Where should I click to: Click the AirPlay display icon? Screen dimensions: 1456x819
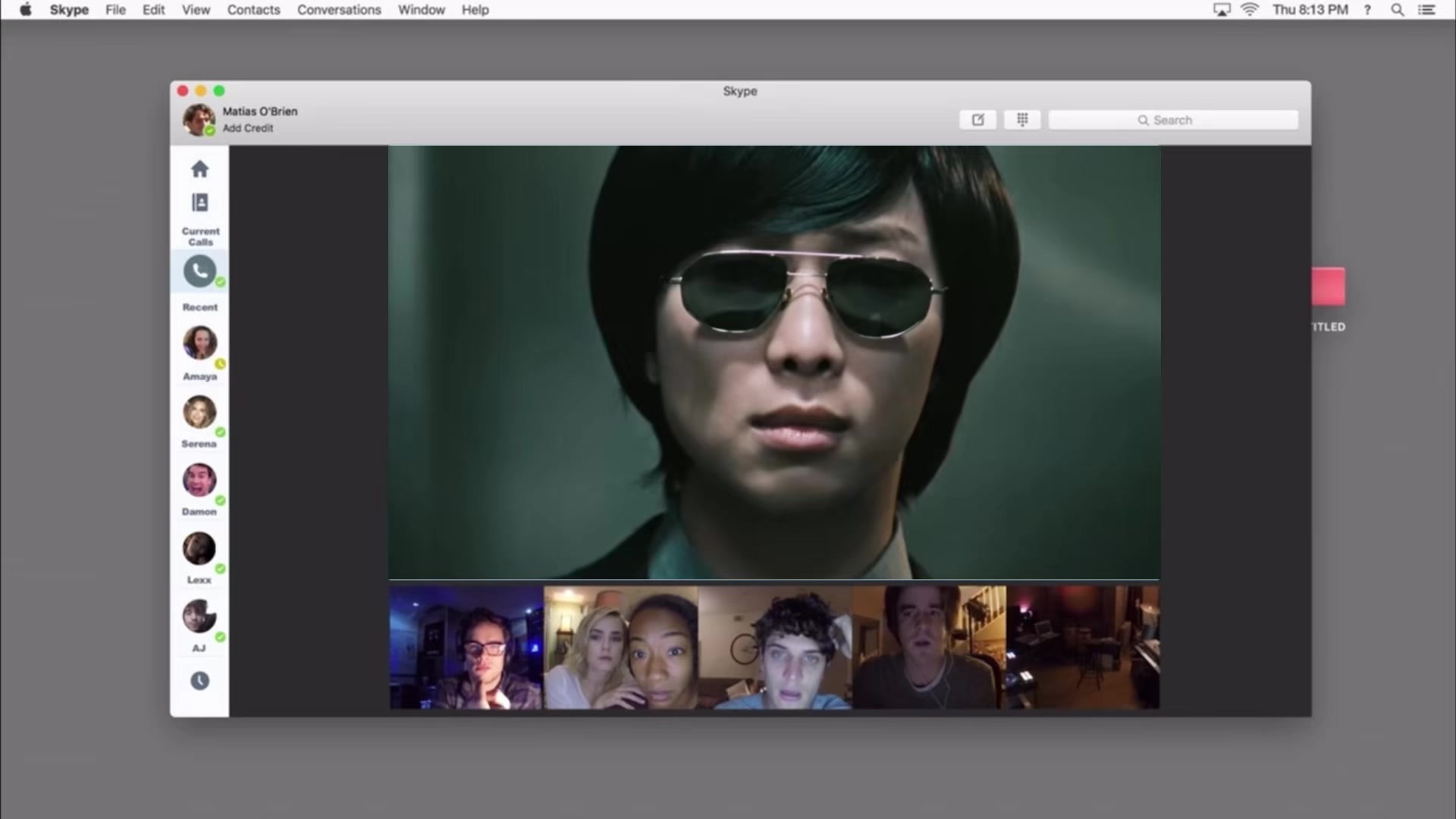[1222, 10]
